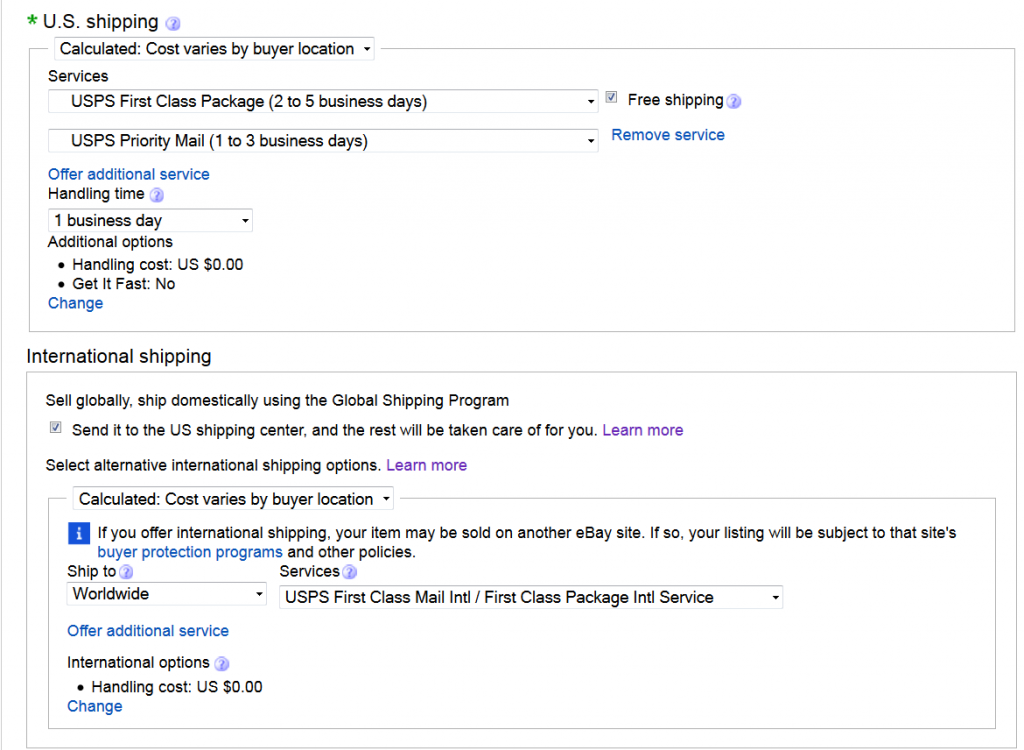Click the U.S. shipping heading text
The image size is (1024, 750).
[x=101, y=22]
